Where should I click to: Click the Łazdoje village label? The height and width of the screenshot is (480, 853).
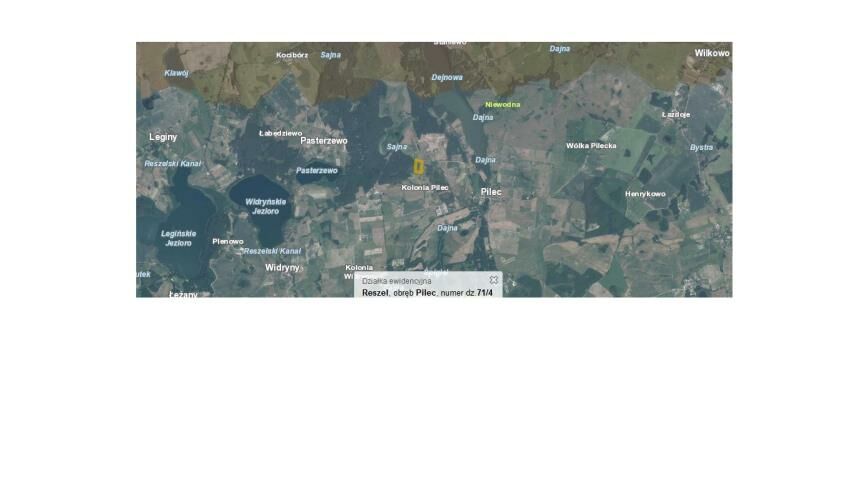(x=676, y=115)
